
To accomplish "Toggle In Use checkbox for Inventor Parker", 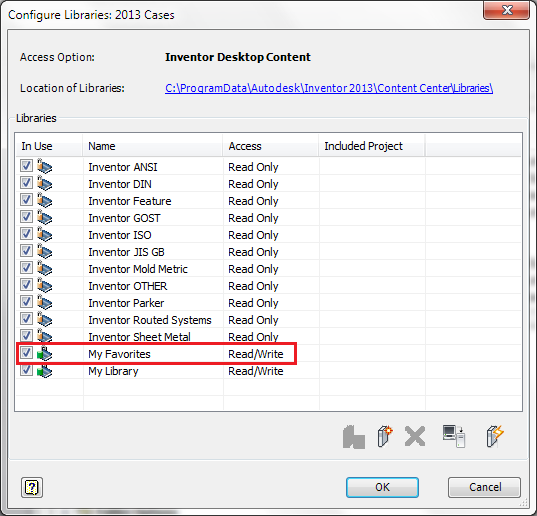I will tap(26, 302).
